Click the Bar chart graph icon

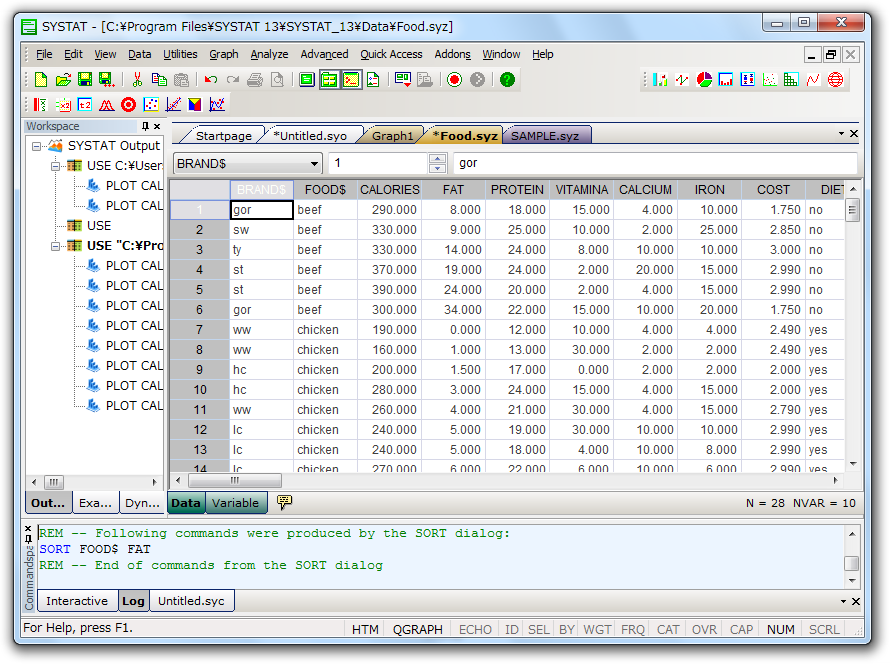[x=660, y=79]
